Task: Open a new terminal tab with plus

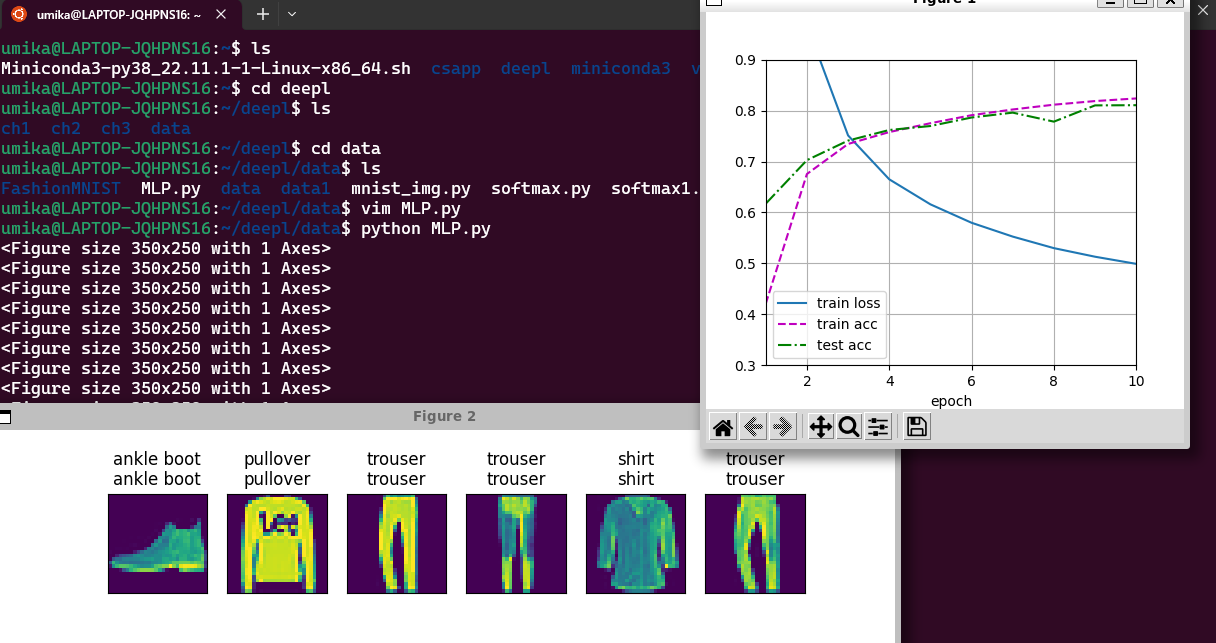Action: (x=262, y=15)
